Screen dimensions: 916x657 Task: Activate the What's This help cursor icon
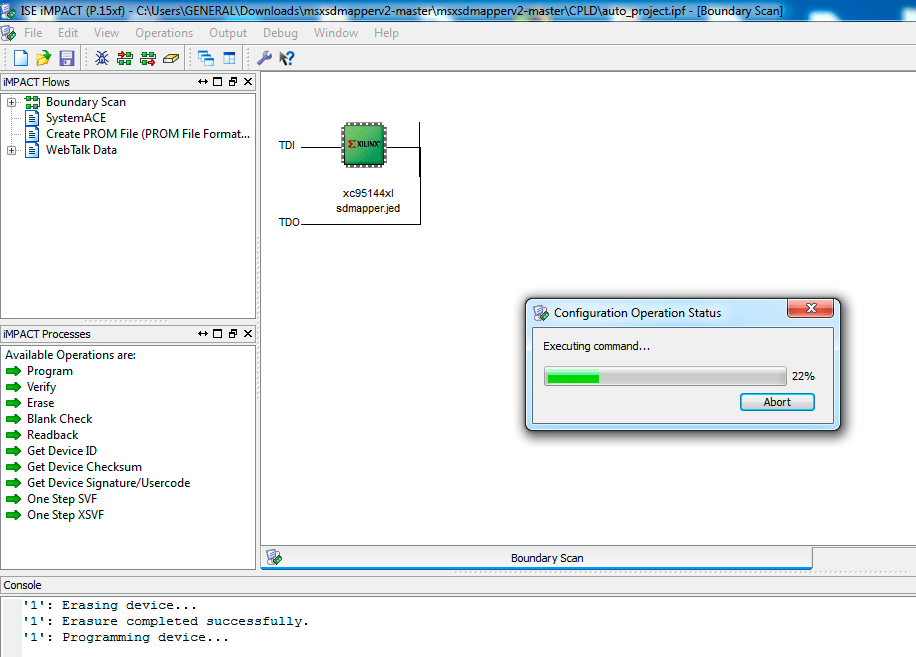pos(287,58)
